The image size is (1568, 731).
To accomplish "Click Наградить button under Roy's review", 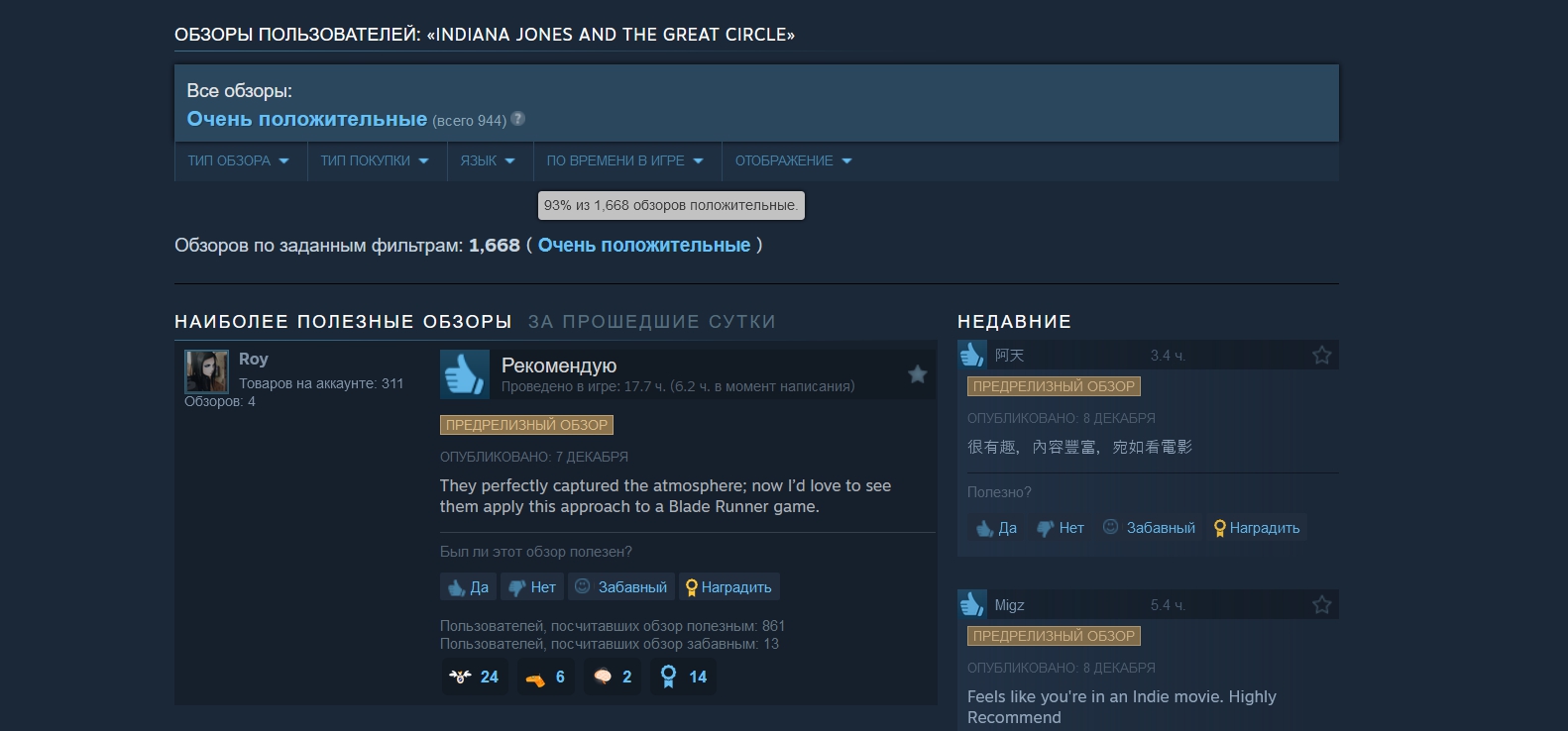I will (x=728, y=587).
